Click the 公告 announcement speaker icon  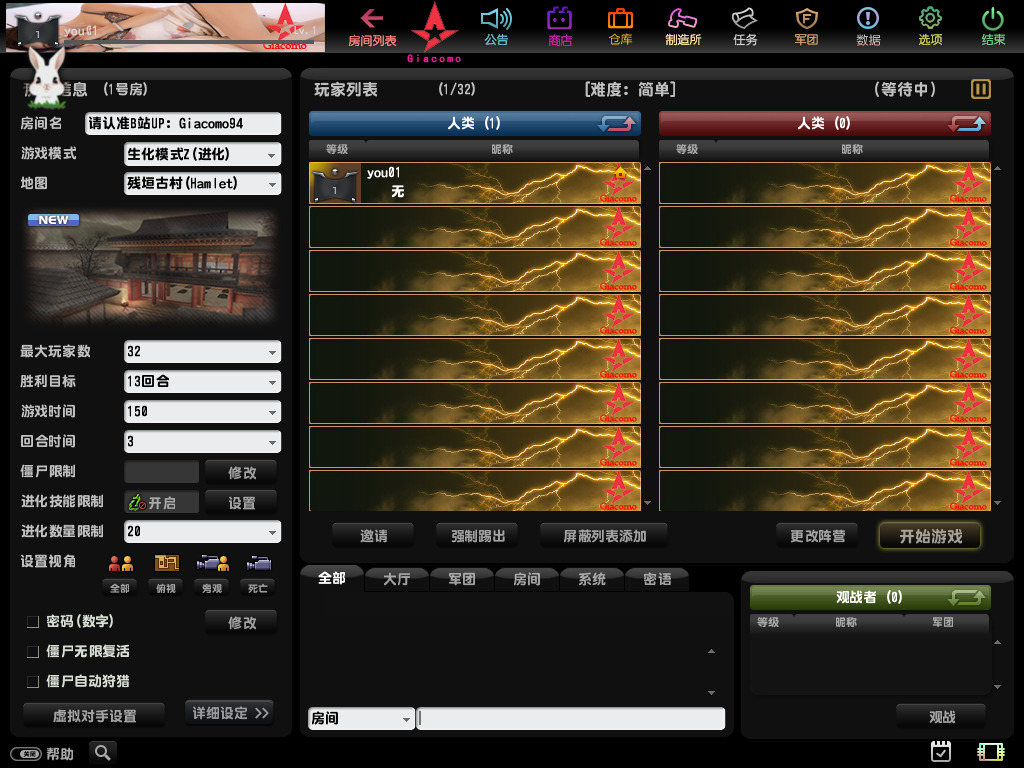(x=496, y=20)
